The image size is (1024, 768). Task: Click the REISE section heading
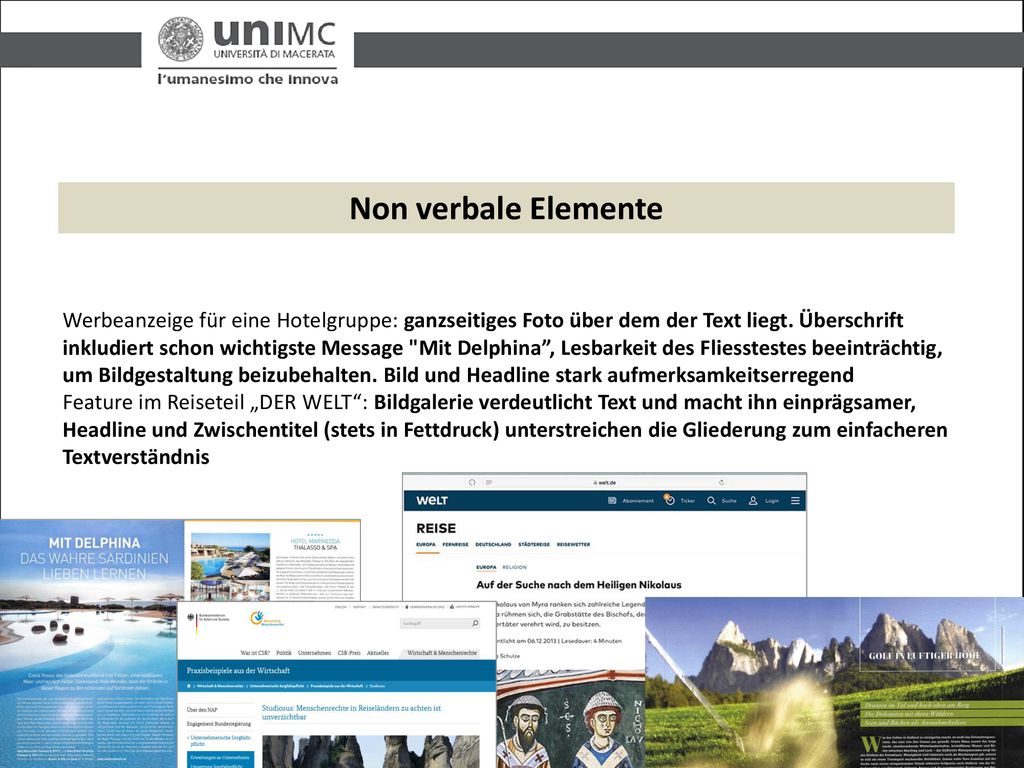(x=436, y=528)
